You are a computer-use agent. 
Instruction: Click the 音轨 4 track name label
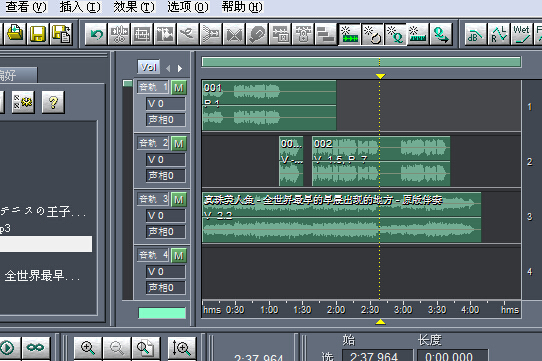click(x=153, y=255)
